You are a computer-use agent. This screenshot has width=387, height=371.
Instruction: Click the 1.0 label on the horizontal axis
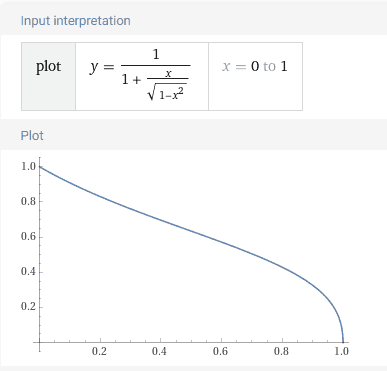click(x=342, y=351)
